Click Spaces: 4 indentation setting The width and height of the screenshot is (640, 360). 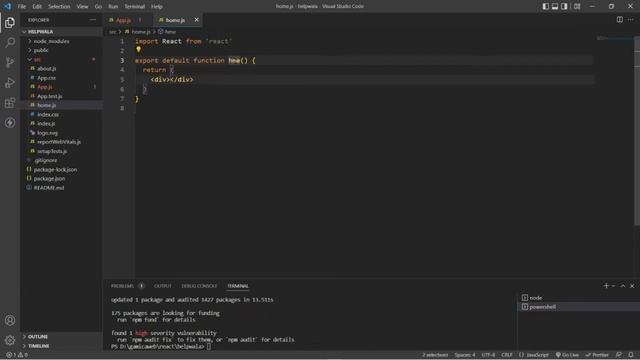click(x=464, y=355)
